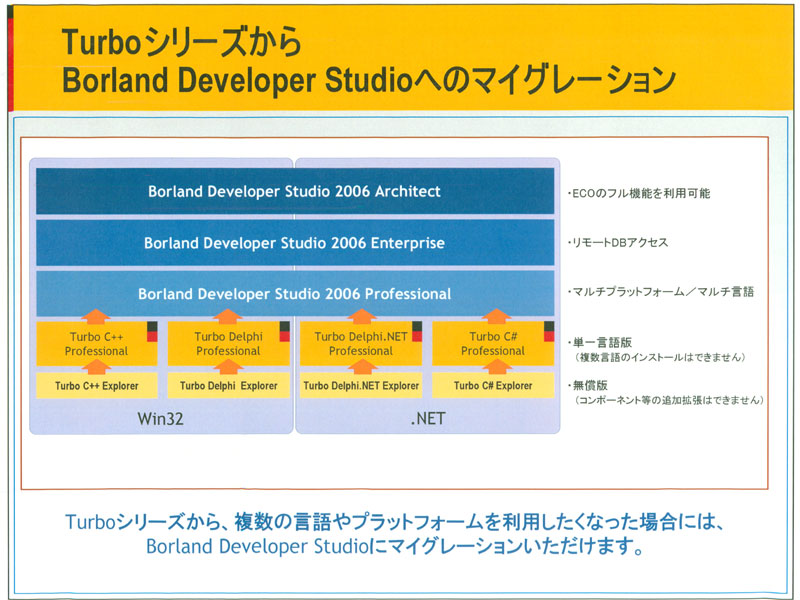Click the orange arrow above Turbo Delphi Explorer
Image resolution: width=800 pixels, height=600 pixels.
(x=228, y=366)
